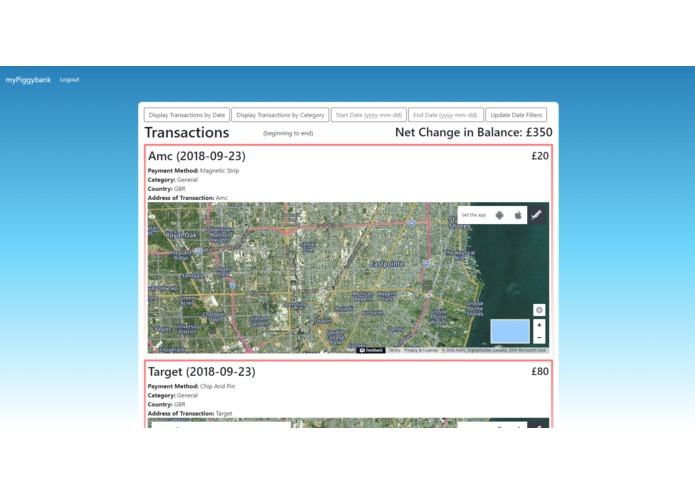Screen dimensions: 695x494
Task: Recenter the Amc map with the locate button
Action: [539, 310]
